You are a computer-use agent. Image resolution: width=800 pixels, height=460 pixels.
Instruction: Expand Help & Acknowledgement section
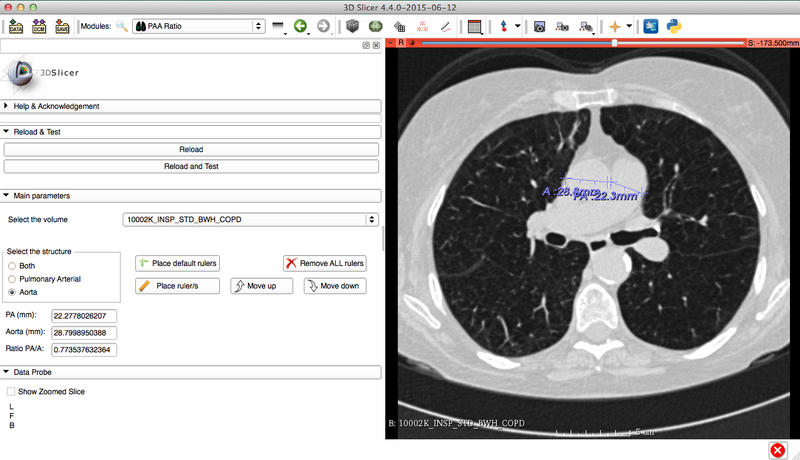pos(7,106)
